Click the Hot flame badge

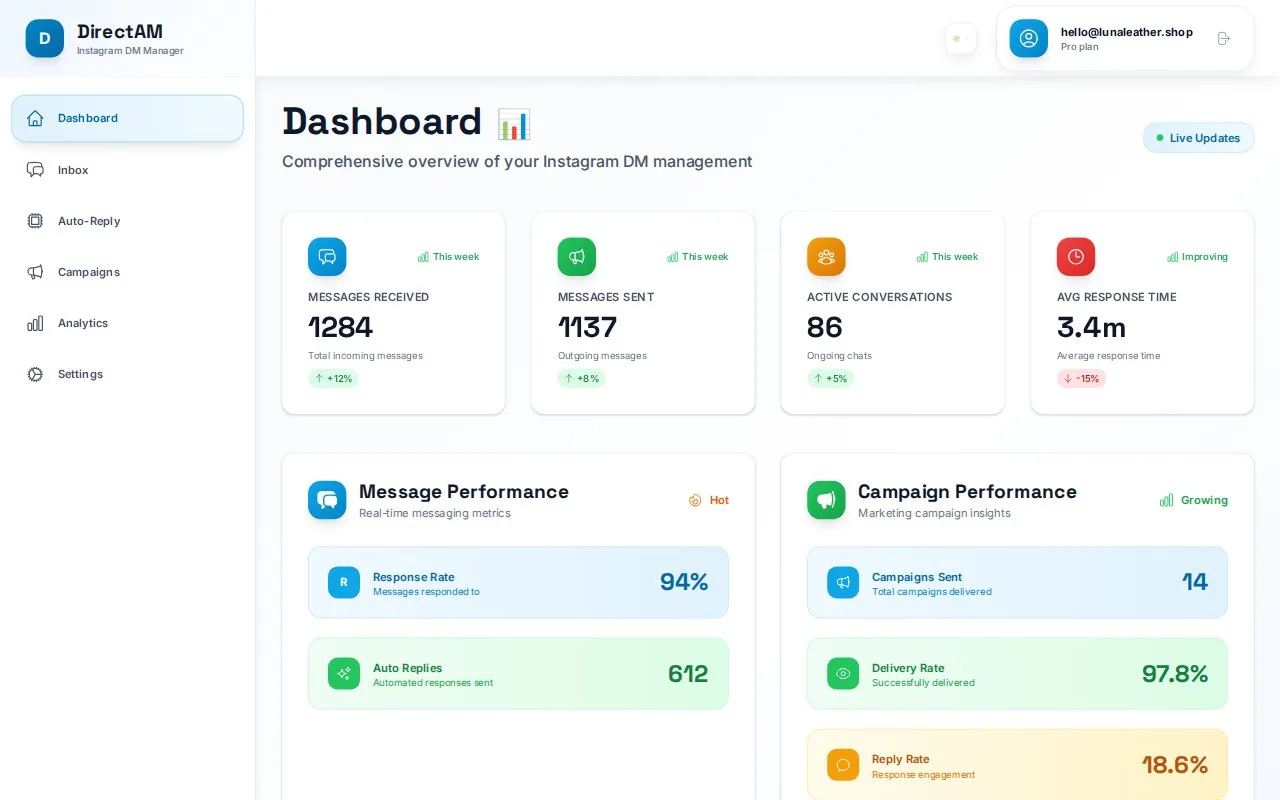coord(708,500)
